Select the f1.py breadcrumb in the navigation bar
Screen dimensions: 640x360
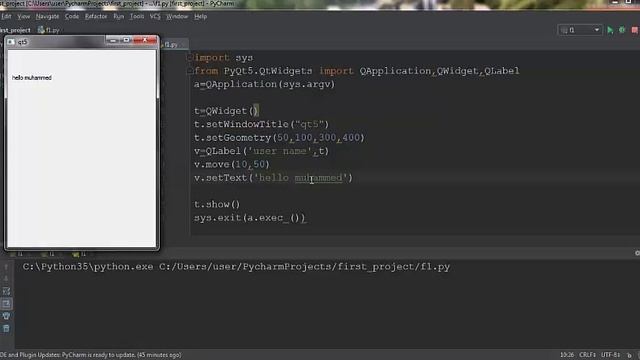click(49, 30)
